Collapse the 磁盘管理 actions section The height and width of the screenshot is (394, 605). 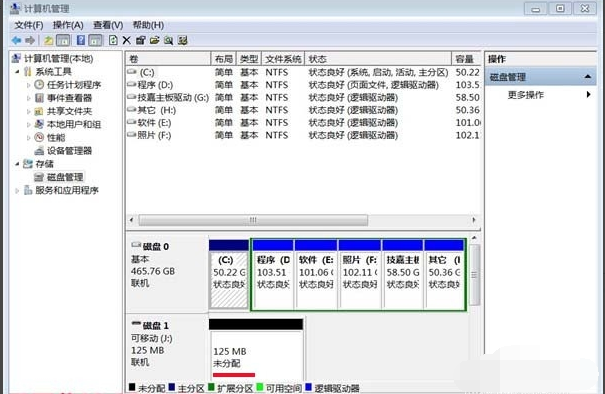click(587, 77)
